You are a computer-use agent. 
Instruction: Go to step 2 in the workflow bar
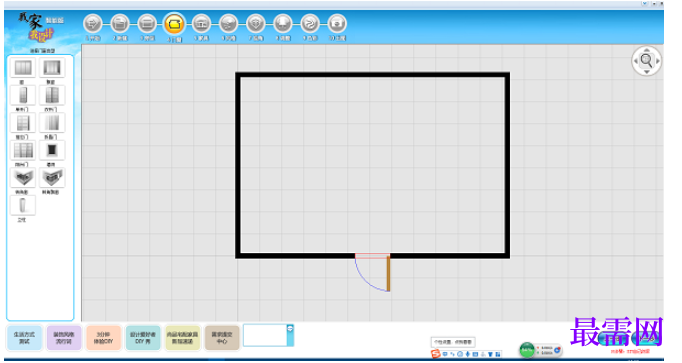(120, 23)
